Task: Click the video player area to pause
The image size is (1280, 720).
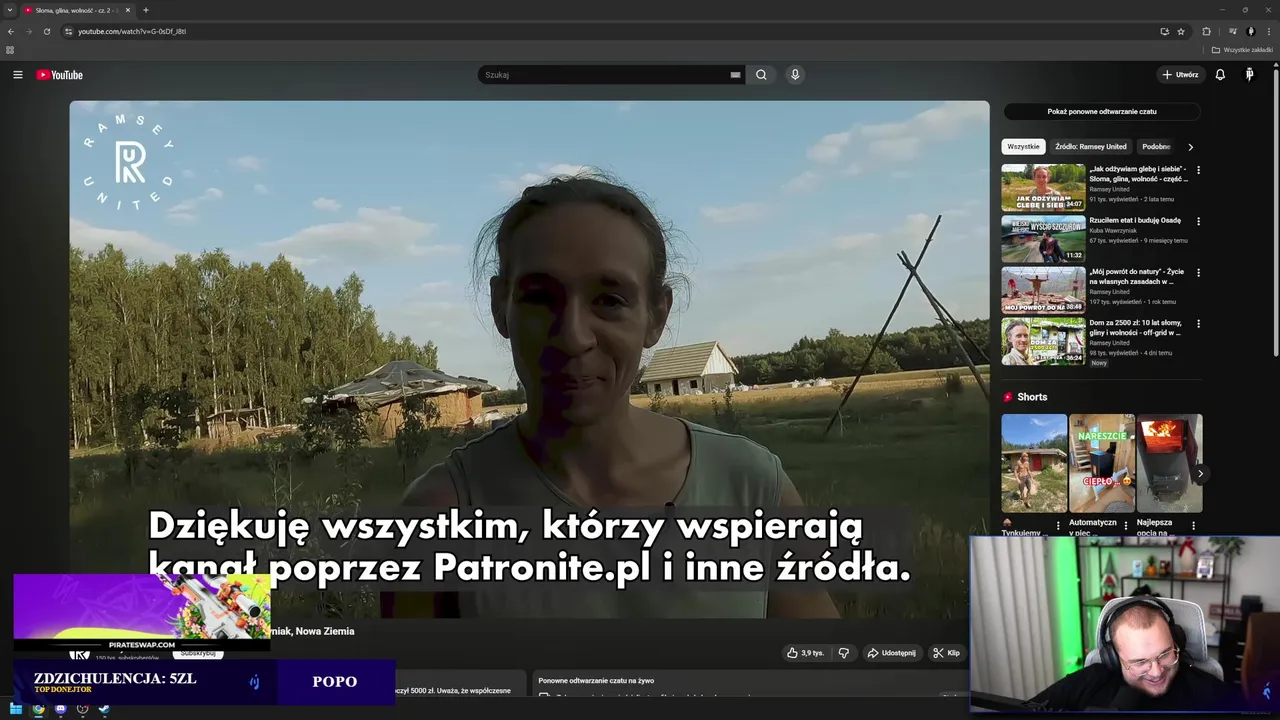Action: point(529,360)
